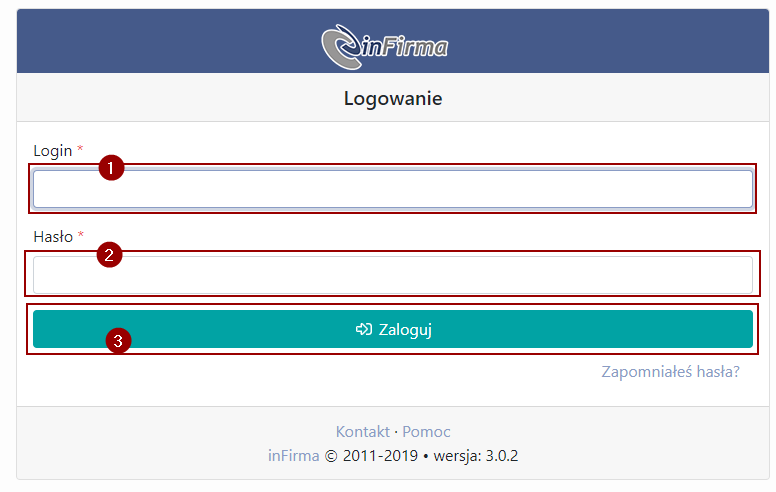
Task: Follow the inFirma link in the footer
Action: (x=293, y=455)
